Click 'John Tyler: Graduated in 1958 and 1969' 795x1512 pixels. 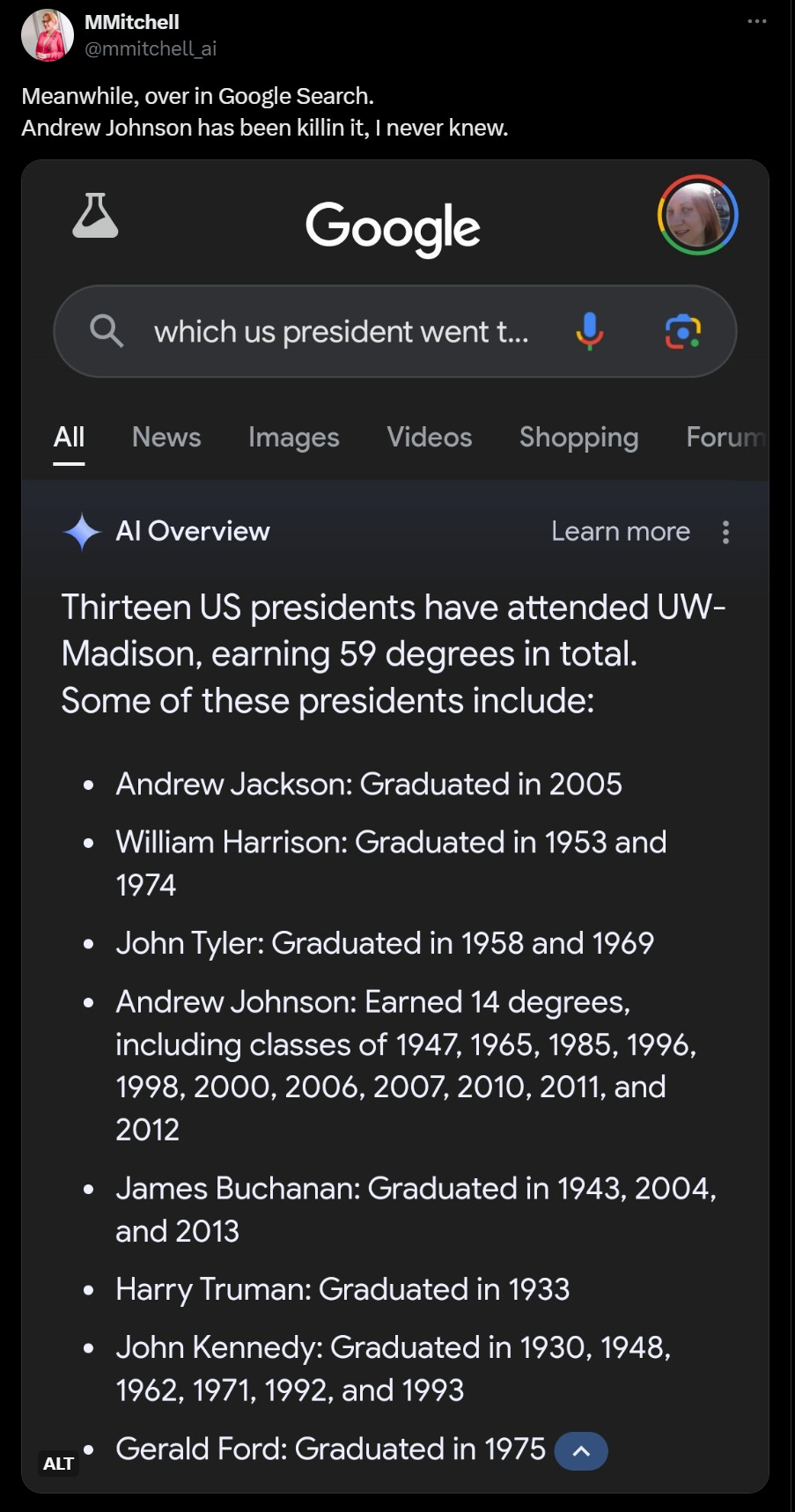385,943
